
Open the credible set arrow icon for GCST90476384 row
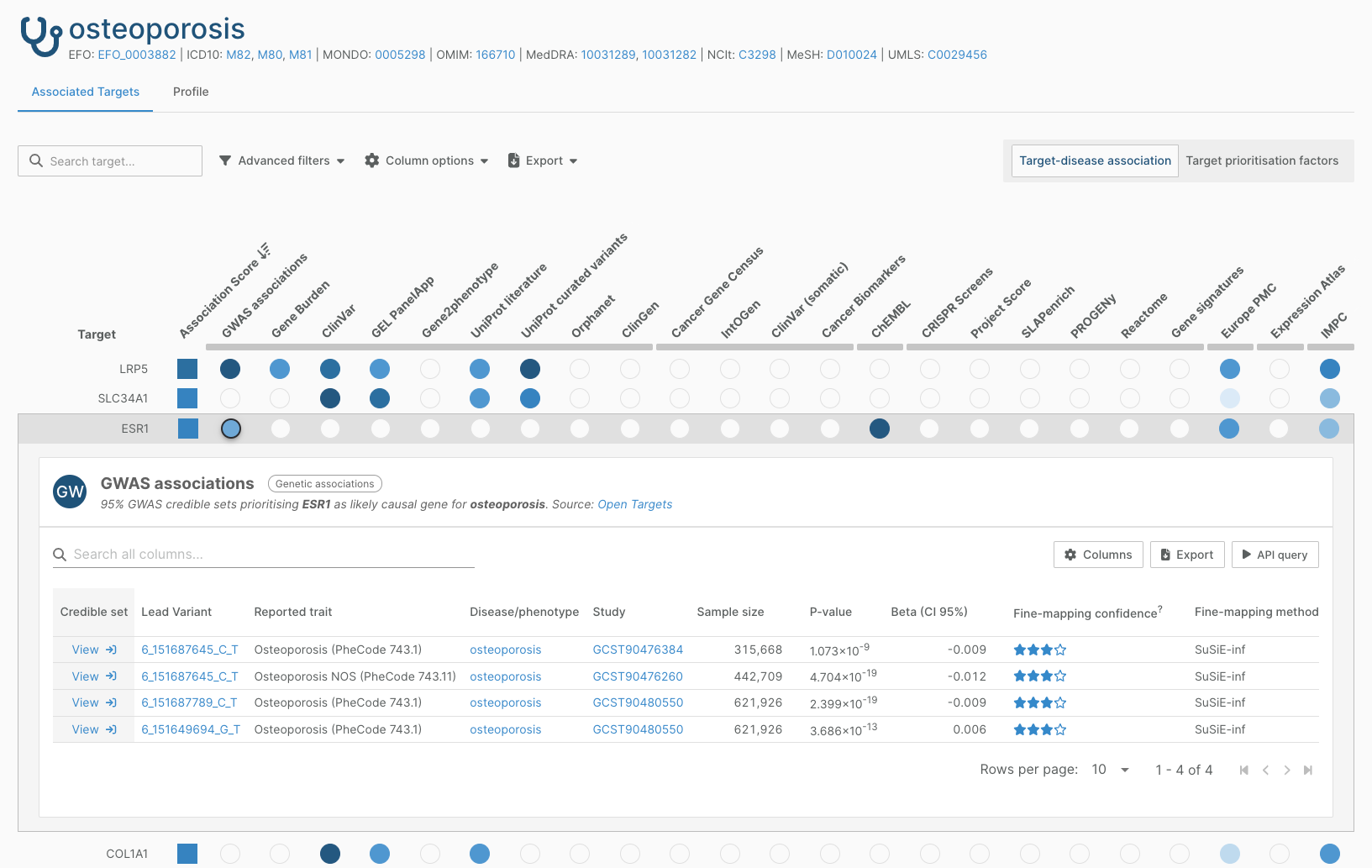[x=111, y=650]
